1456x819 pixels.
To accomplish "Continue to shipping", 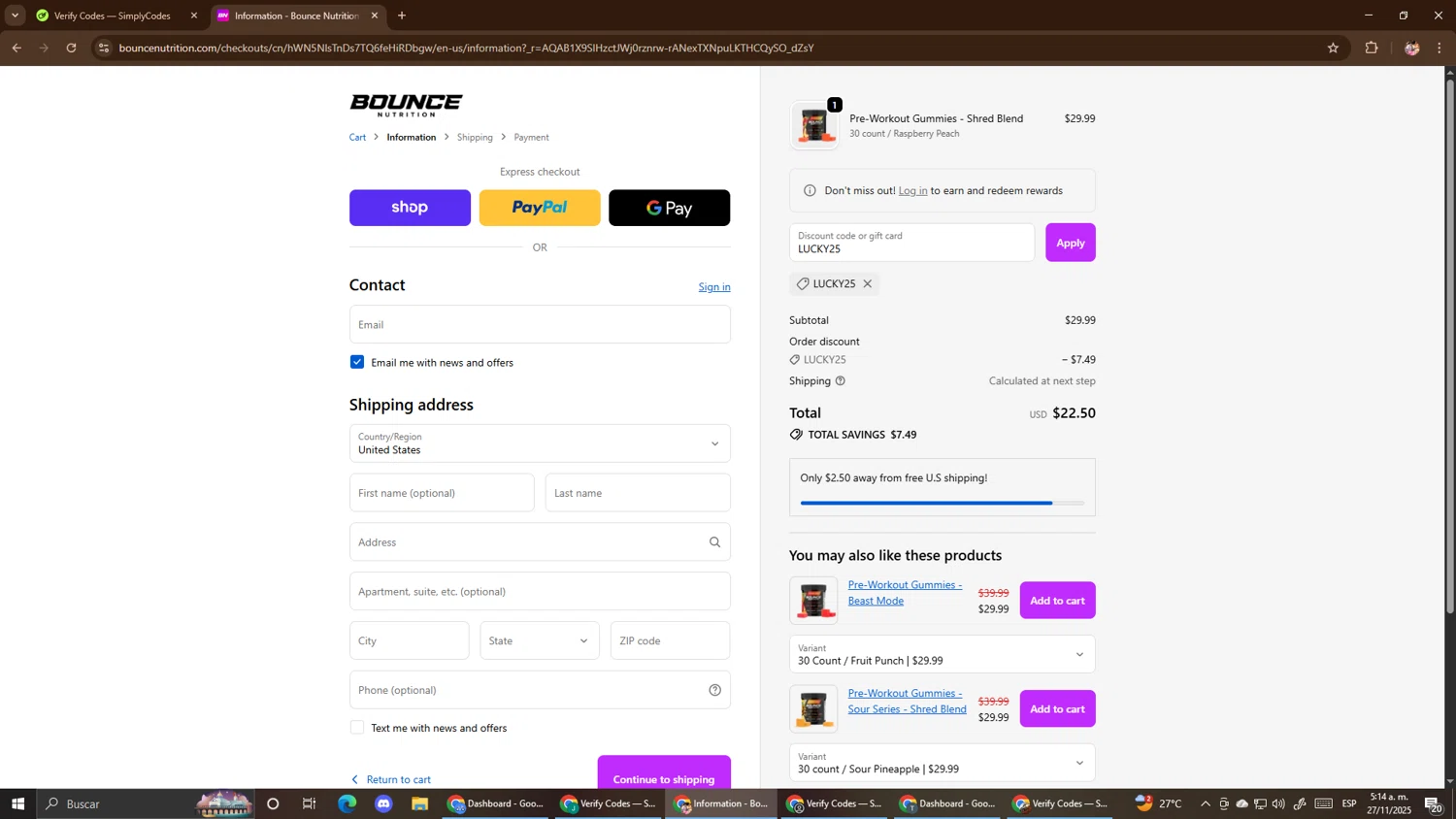I will [664, 772].
